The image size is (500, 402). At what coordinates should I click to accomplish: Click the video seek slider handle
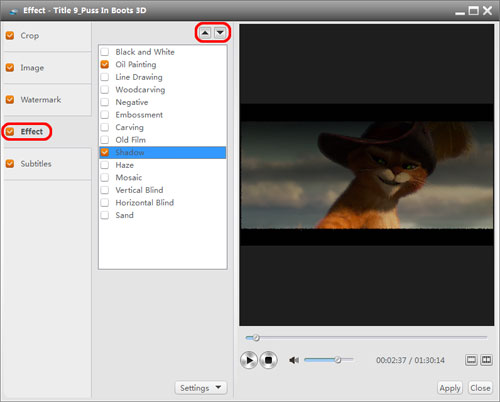pyautogui.click(x=256, y=338)
